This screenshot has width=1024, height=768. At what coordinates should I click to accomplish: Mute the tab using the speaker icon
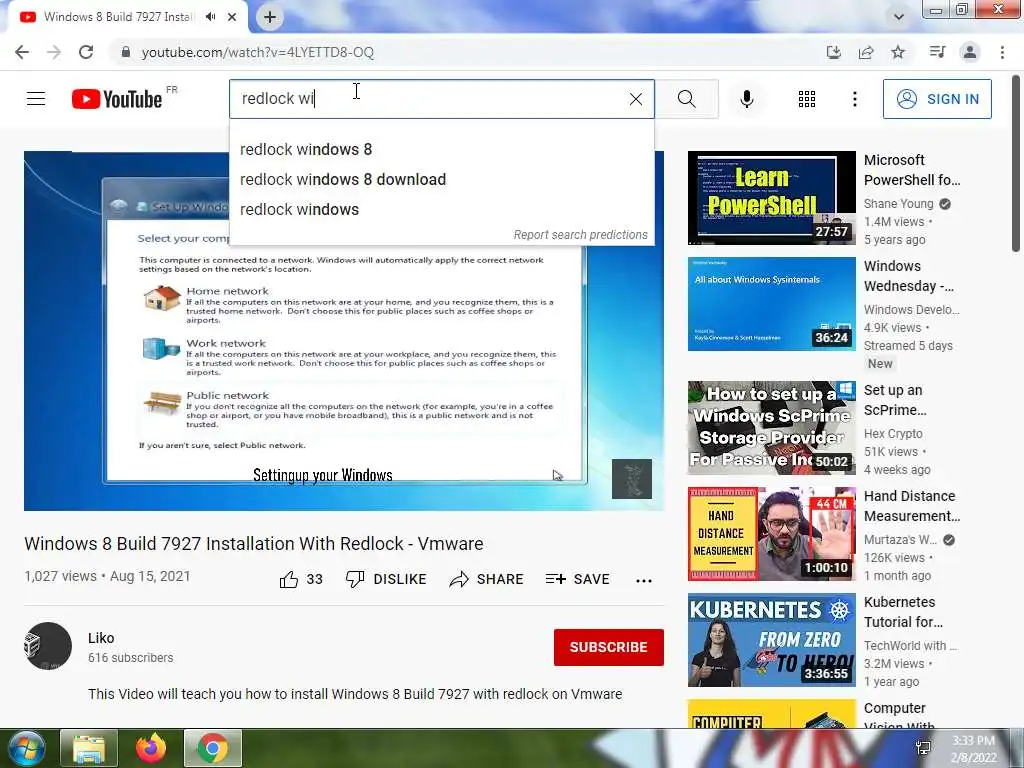pyautogui.click(x=210, y=17)
